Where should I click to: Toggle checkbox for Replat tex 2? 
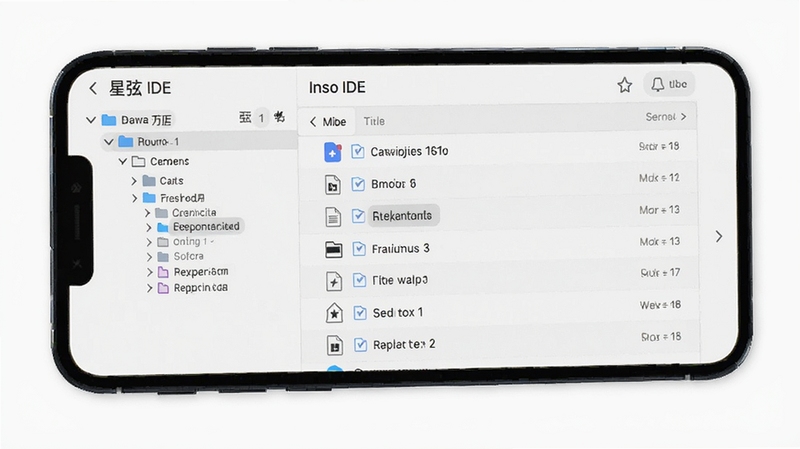pos(361,345)
